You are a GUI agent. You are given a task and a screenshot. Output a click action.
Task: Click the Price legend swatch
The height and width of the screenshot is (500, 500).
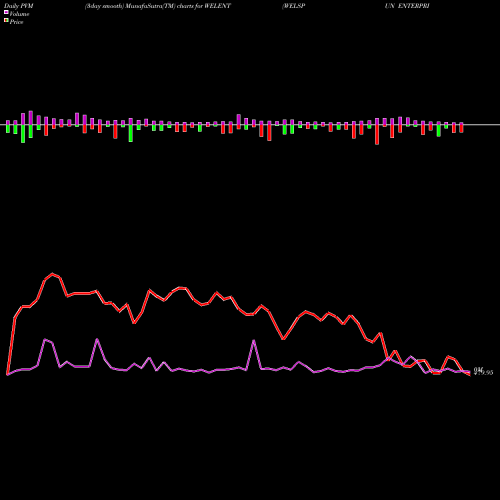pyautogui.click(x=6, y=21)
